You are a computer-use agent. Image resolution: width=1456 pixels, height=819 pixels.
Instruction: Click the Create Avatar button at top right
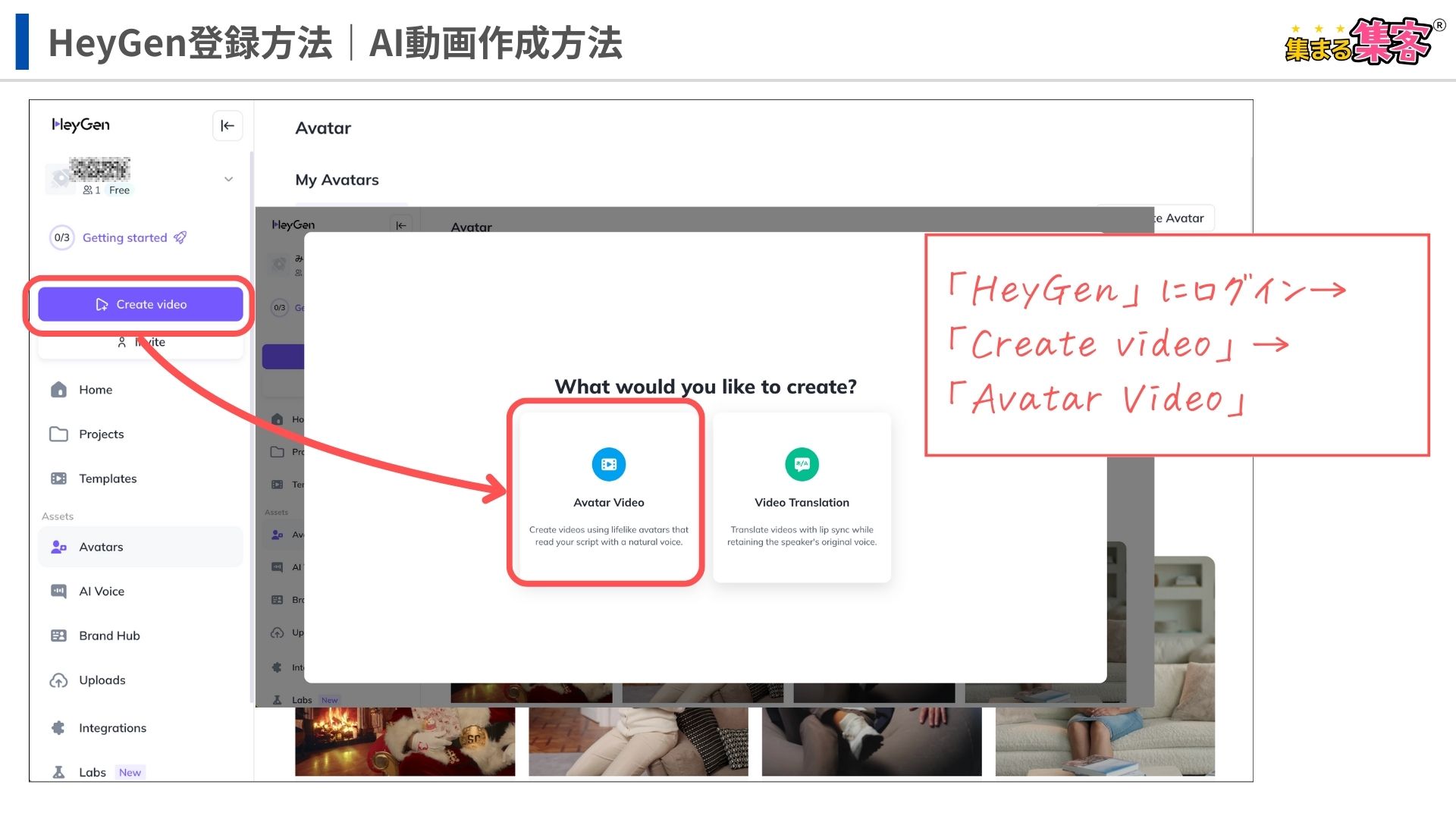point(1184,218)
